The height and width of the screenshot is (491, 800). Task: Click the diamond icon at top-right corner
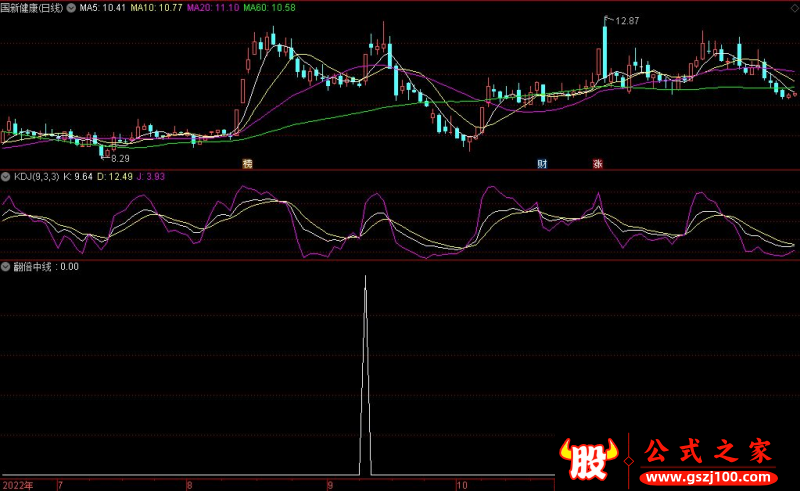793,6
